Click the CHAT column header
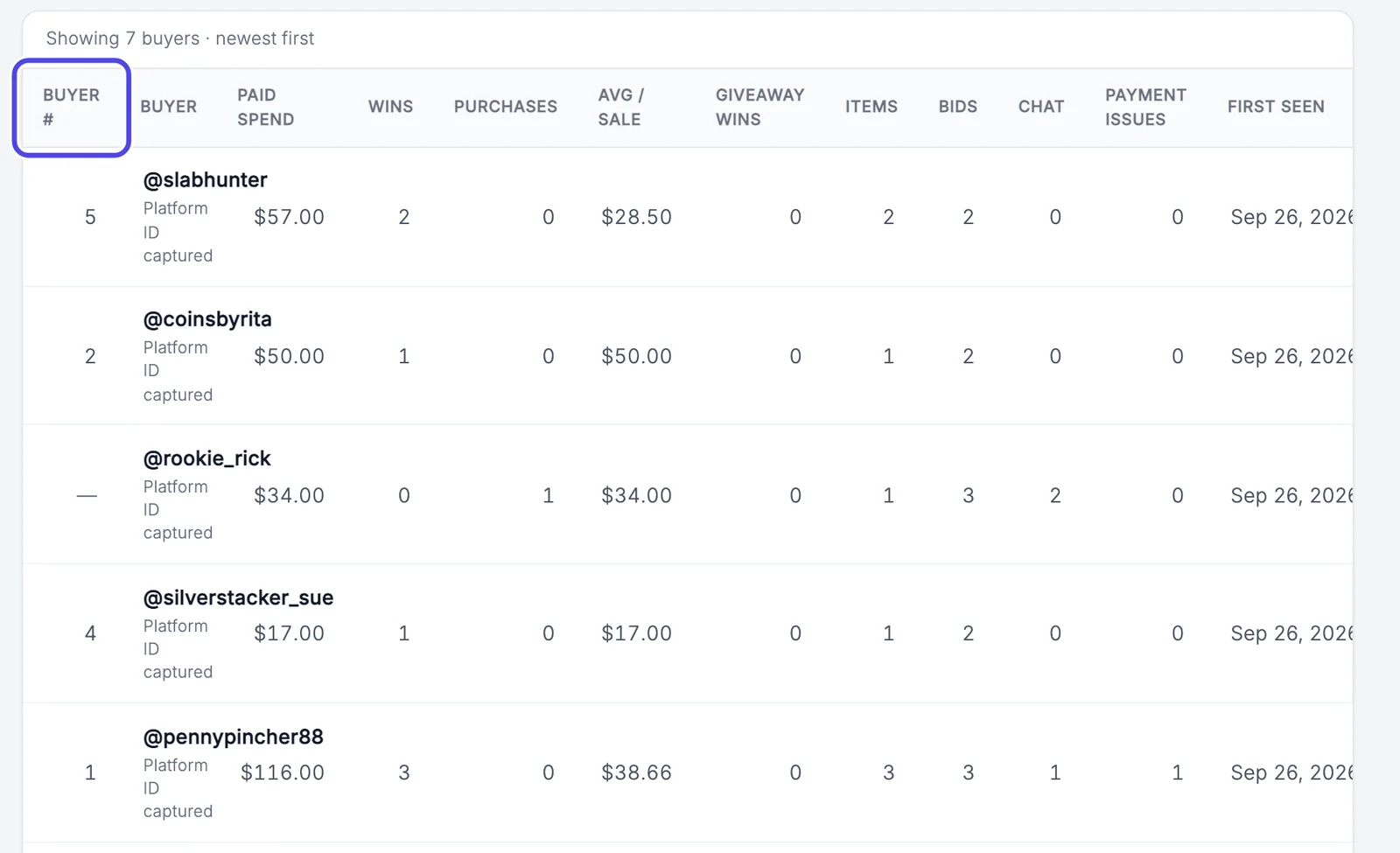The image size is (1400, 853). pyautogui.click(x=1040, y=107)
